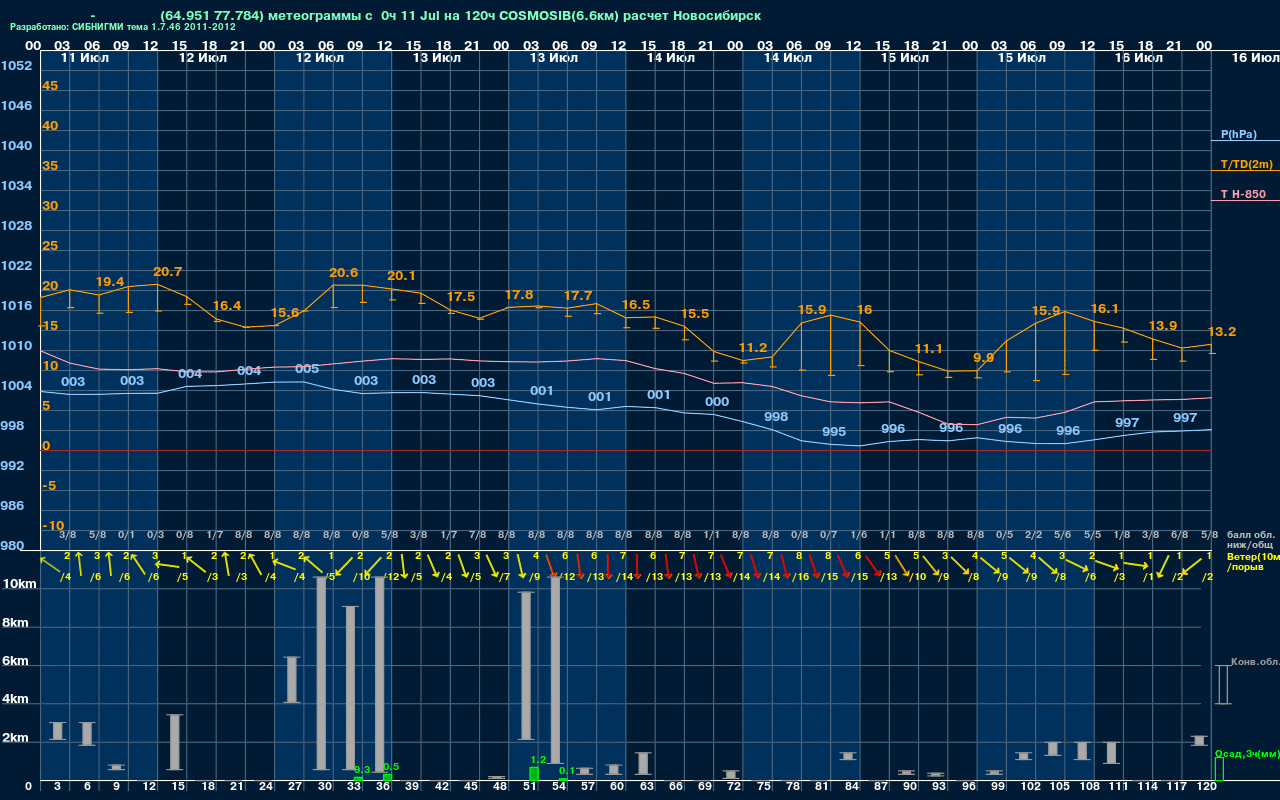Click the -10 temperature axis label
The image size is (1280, 800).
click(x=53, y=526)
